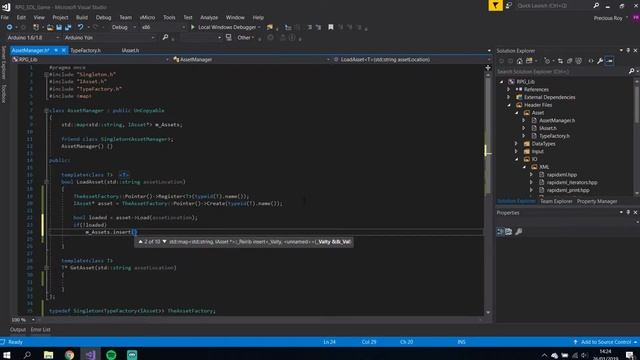Open the Chrome icon in the Windows taskbar
Viewport: 640px width, 360px height.
pos(69,355)
